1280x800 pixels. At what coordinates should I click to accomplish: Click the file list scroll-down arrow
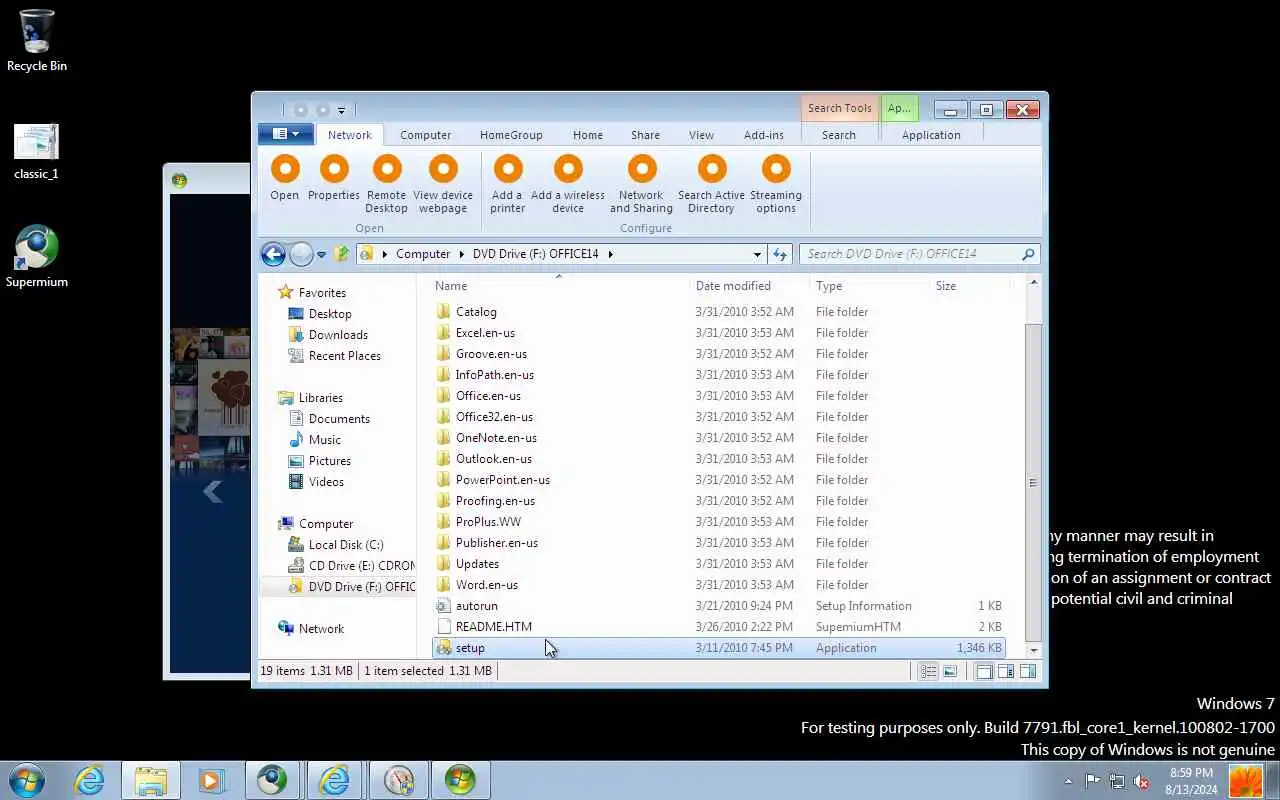pyautogui.click(x=1034, y=650)
